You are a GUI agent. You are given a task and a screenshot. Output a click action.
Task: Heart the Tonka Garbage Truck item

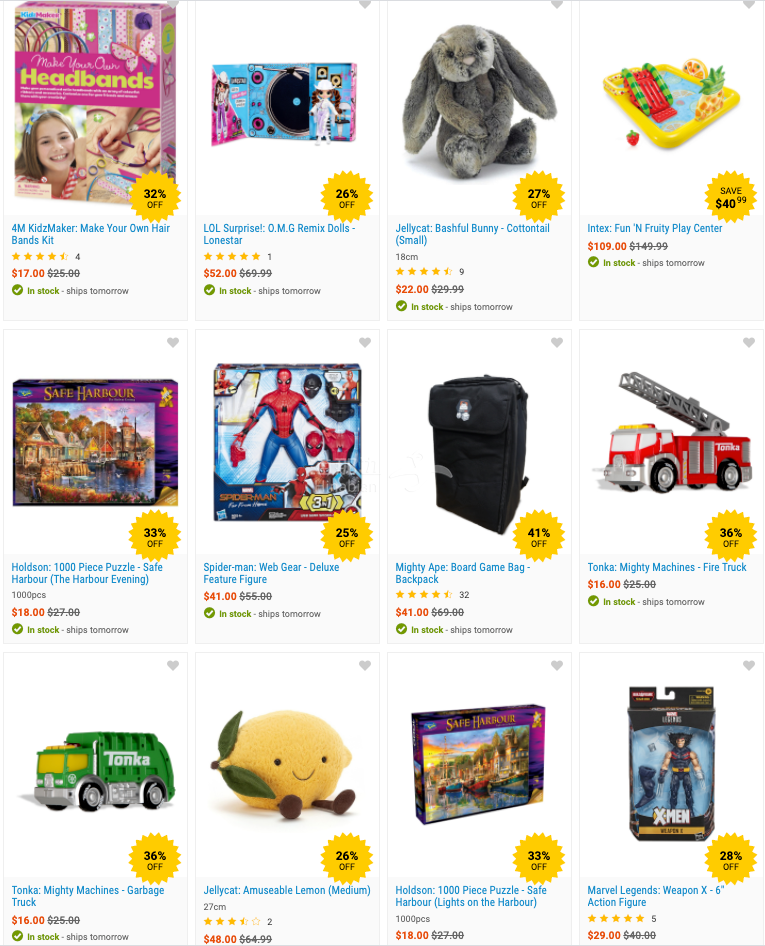[173, 665]
